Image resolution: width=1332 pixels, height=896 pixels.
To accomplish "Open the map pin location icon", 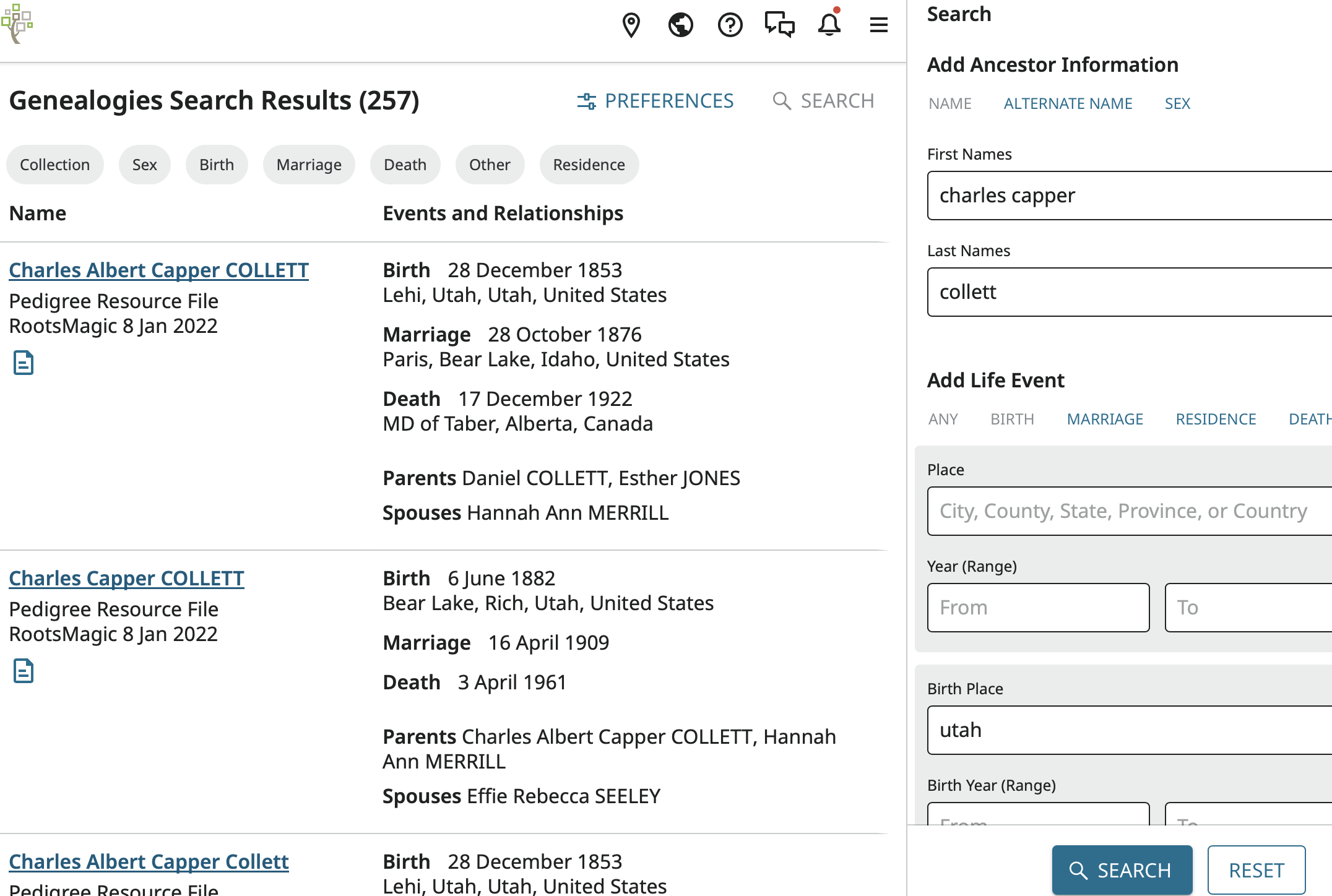I will [631, 25].
